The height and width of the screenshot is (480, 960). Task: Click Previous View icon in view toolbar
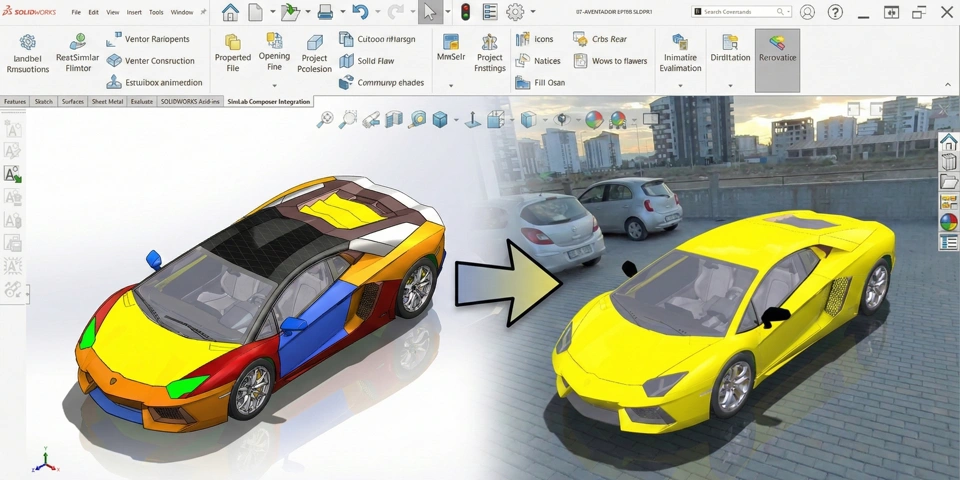pyautogui.click(x=371, y=119)
